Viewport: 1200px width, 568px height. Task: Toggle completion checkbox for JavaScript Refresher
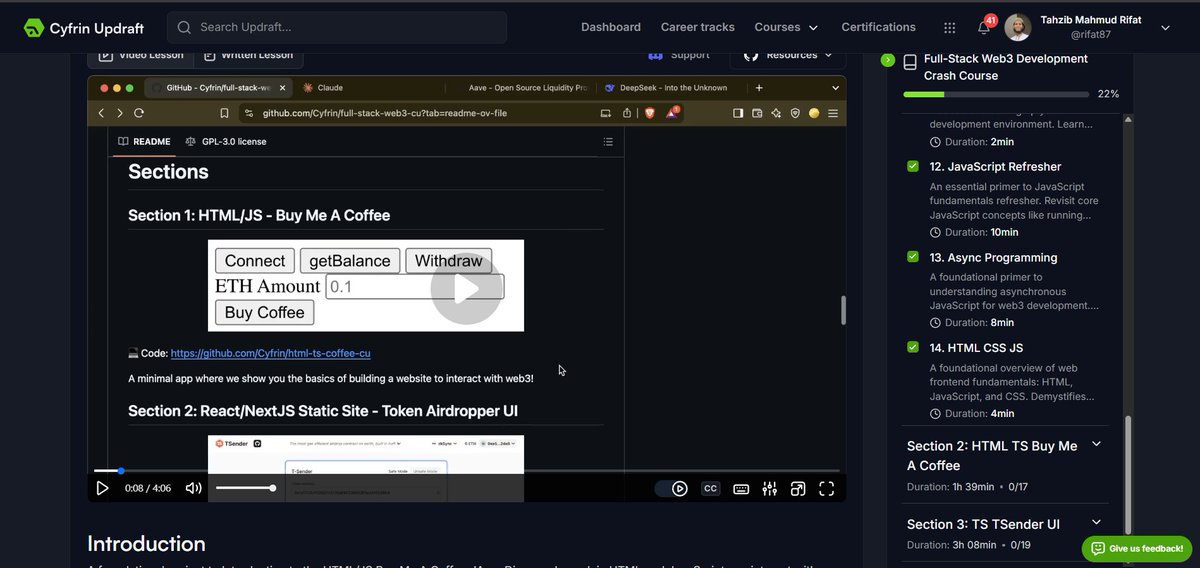pyautogui.click(x=913, y=166)
